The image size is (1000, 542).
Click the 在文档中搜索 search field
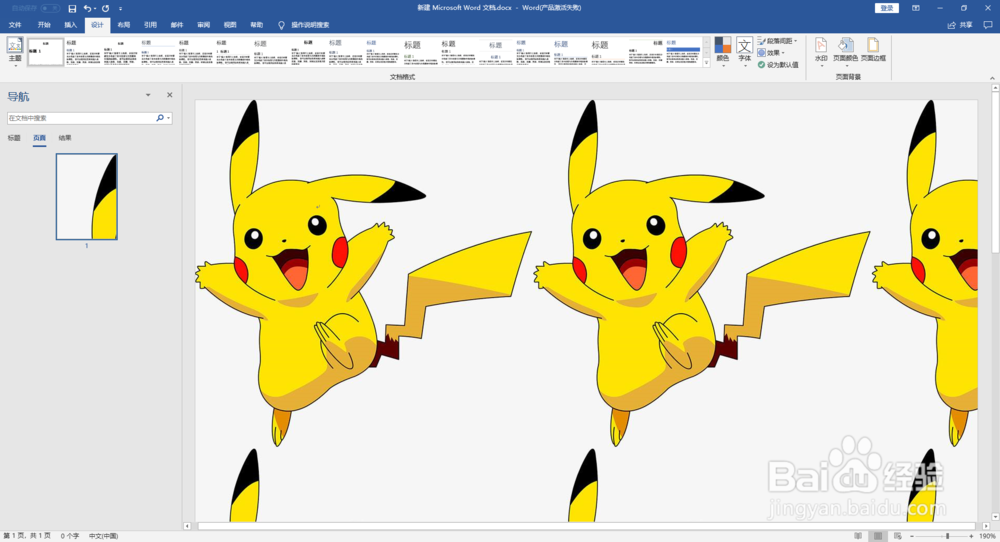80,118
